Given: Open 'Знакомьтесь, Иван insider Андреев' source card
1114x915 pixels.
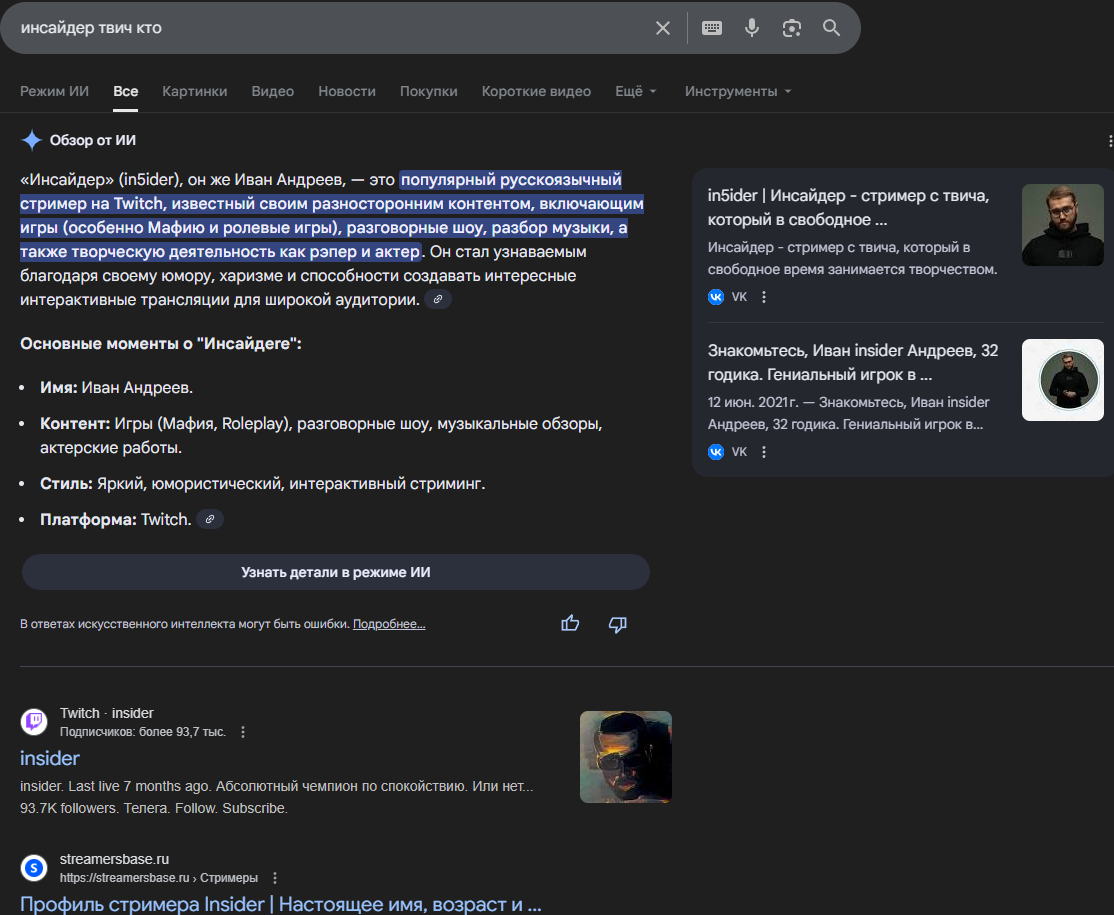Looking at the screenshot, I should pos(853,362).
